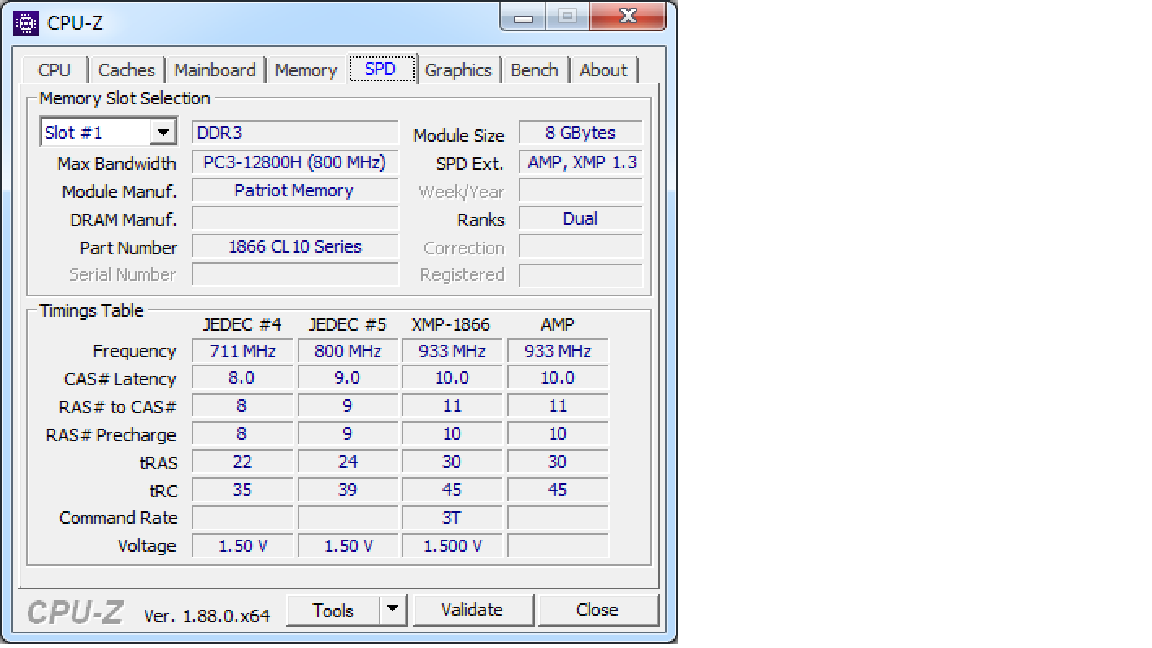Click the Tools button
Viewport: 1152px width, 648px height.
tap(334, 610)
